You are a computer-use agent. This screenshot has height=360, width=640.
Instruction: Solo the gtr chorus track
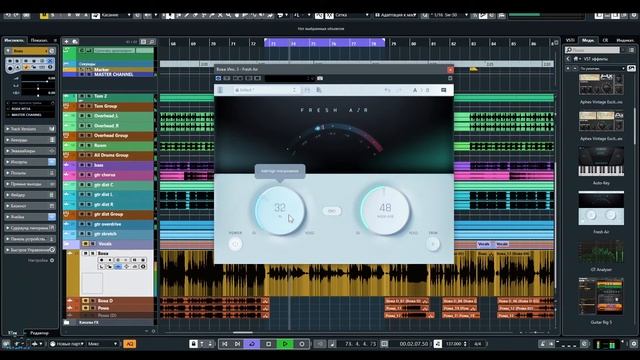point(89,175)
